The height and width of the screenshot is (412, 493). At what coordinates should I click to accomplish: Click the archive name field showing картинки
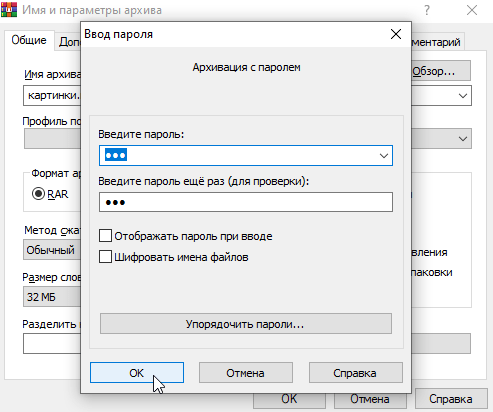(52, 96)
